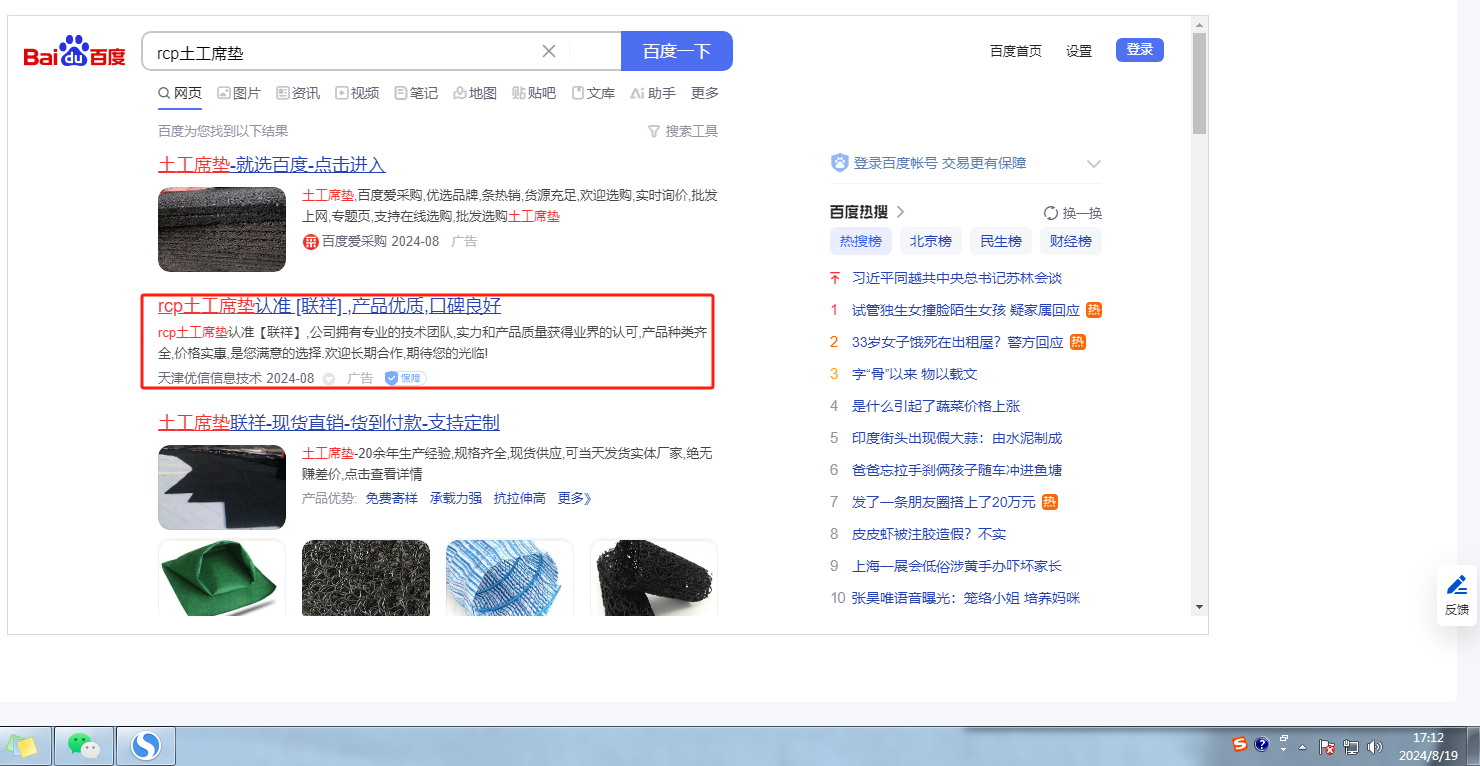1480x766 pixels.
Task: Click the 抗拉伸高 link
Action: tap(520, 498)
